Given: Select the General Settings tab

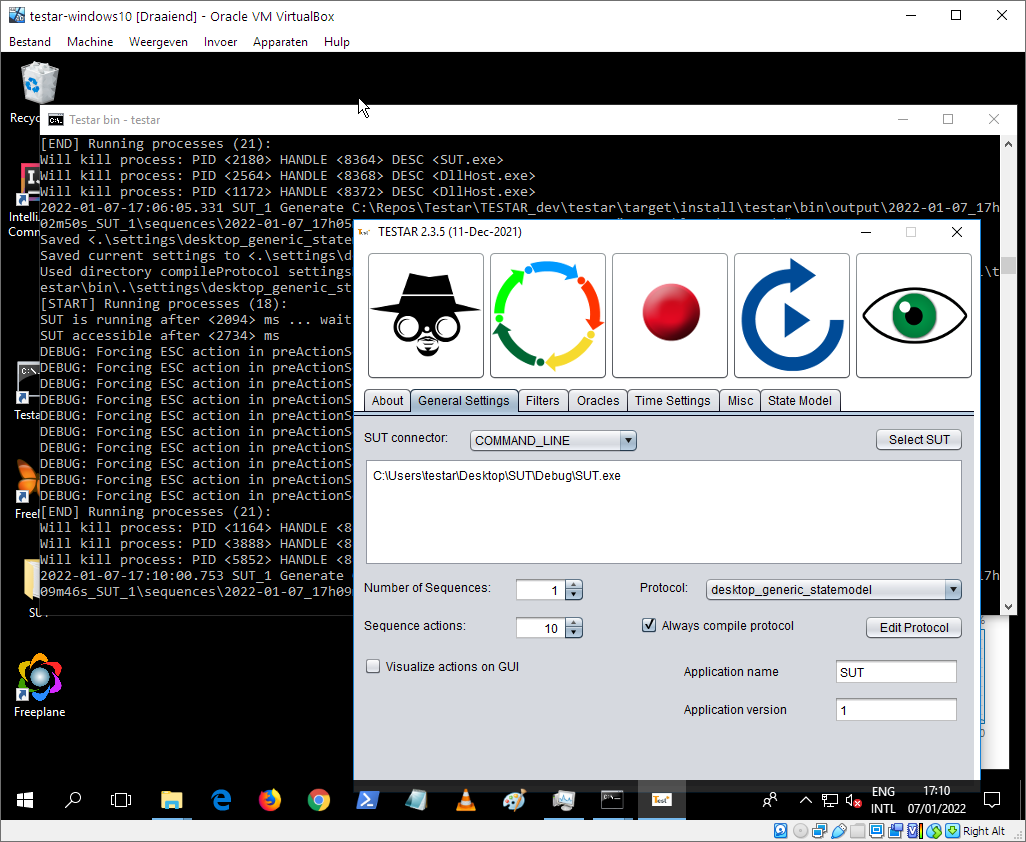Looking at the screenshot, I should 464,400.
